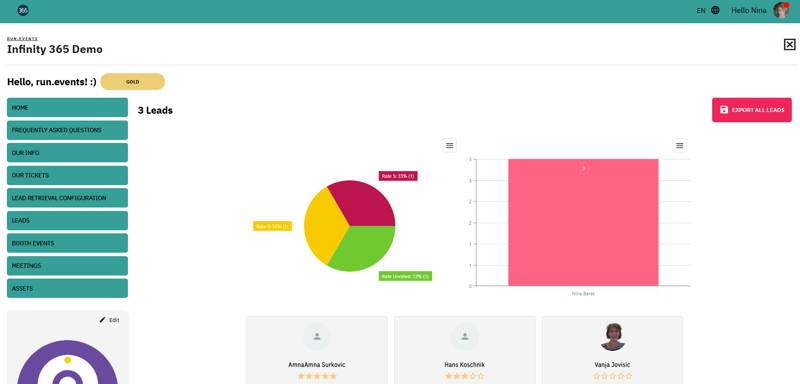Click the Rate Unrated: 33% label

[x=406, y=276]
